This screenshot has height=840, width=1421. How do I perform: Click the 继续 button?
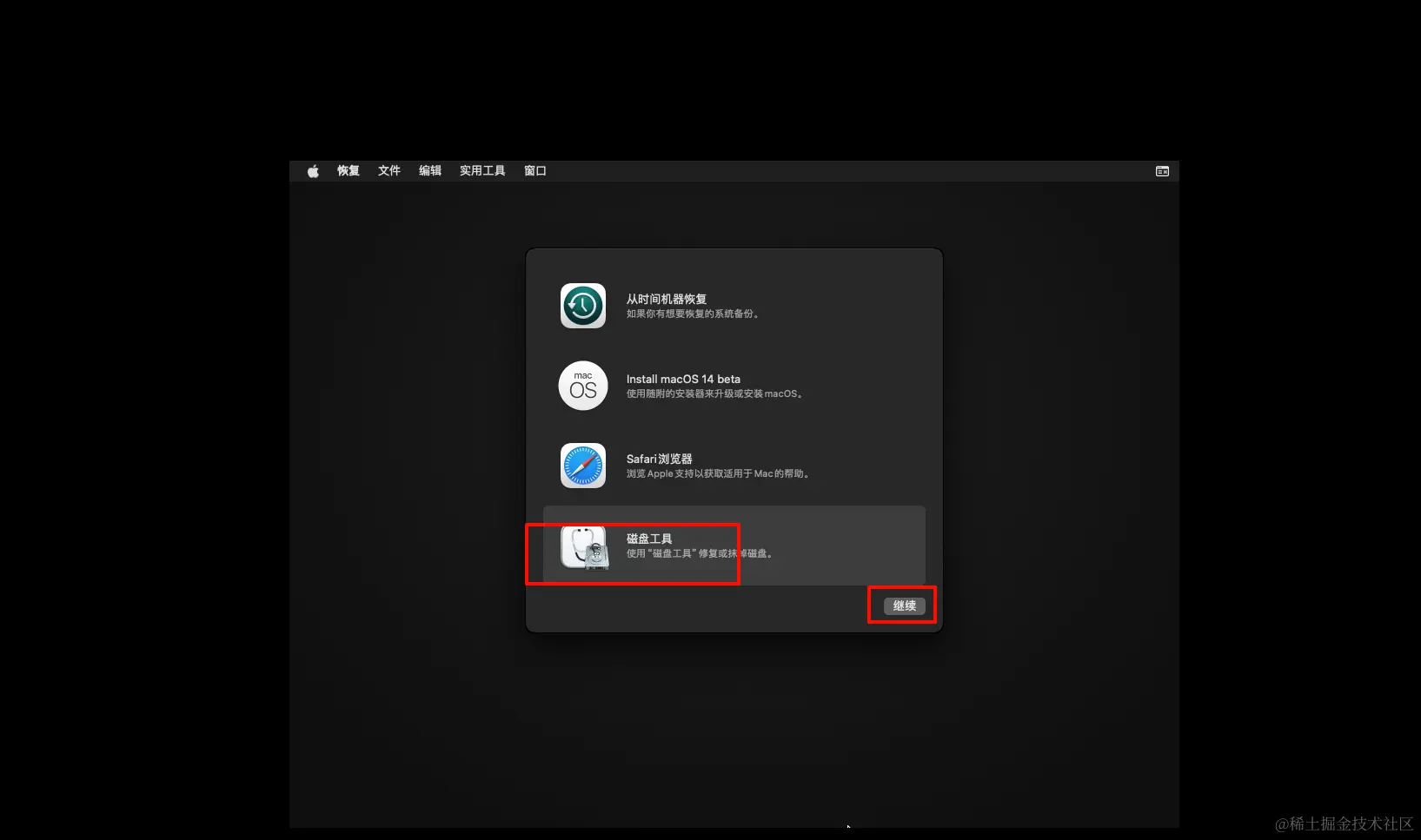point(905,605)
